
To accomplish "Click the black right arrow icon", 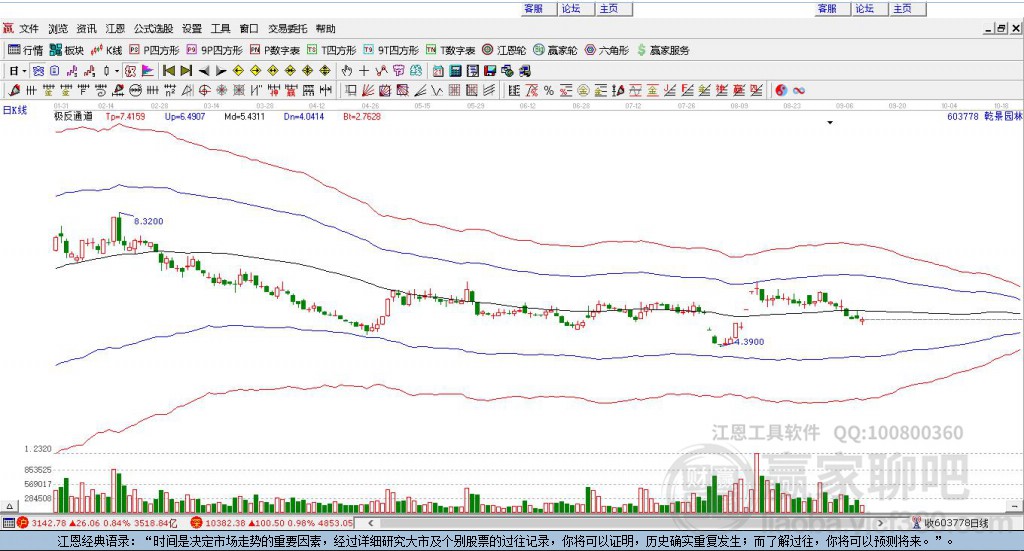I will click(x=221, y=71).
